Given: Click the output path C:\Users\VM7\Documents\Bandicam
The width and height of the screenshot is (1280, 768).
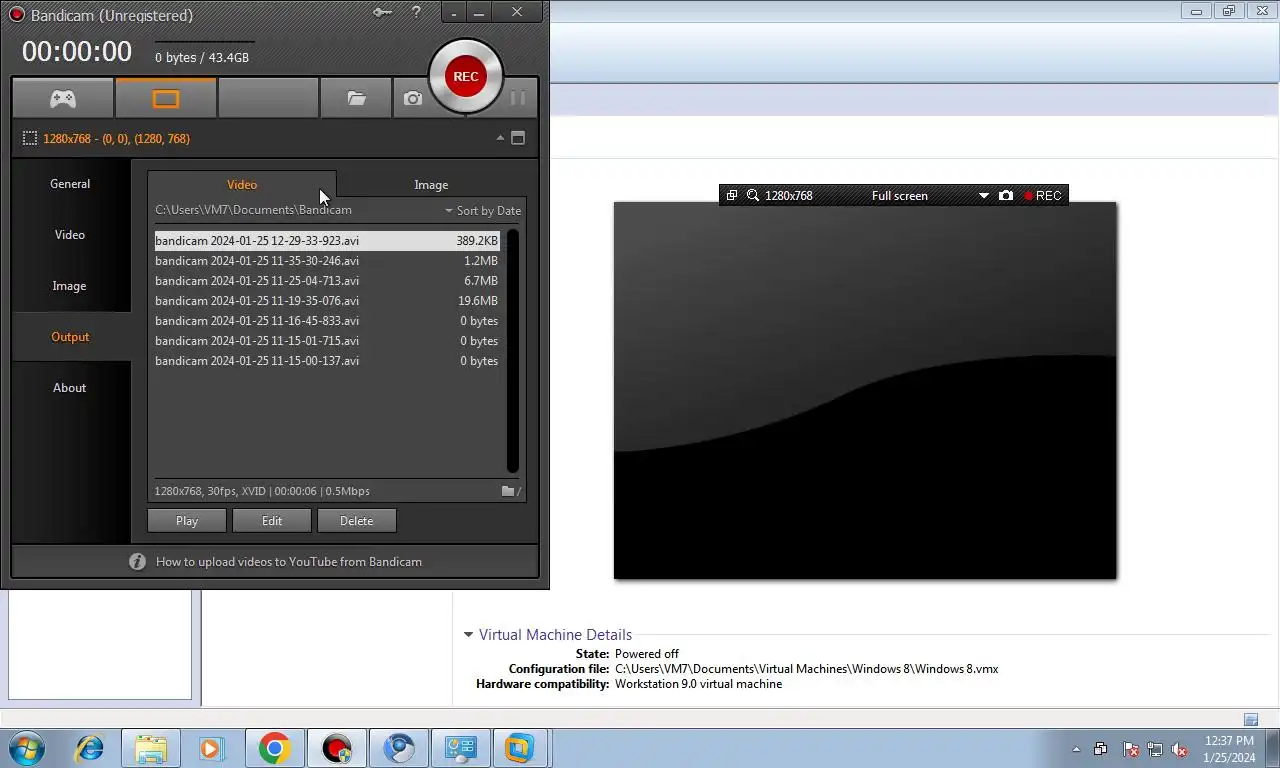Looking at the screenshot, I should click(253, 210).
